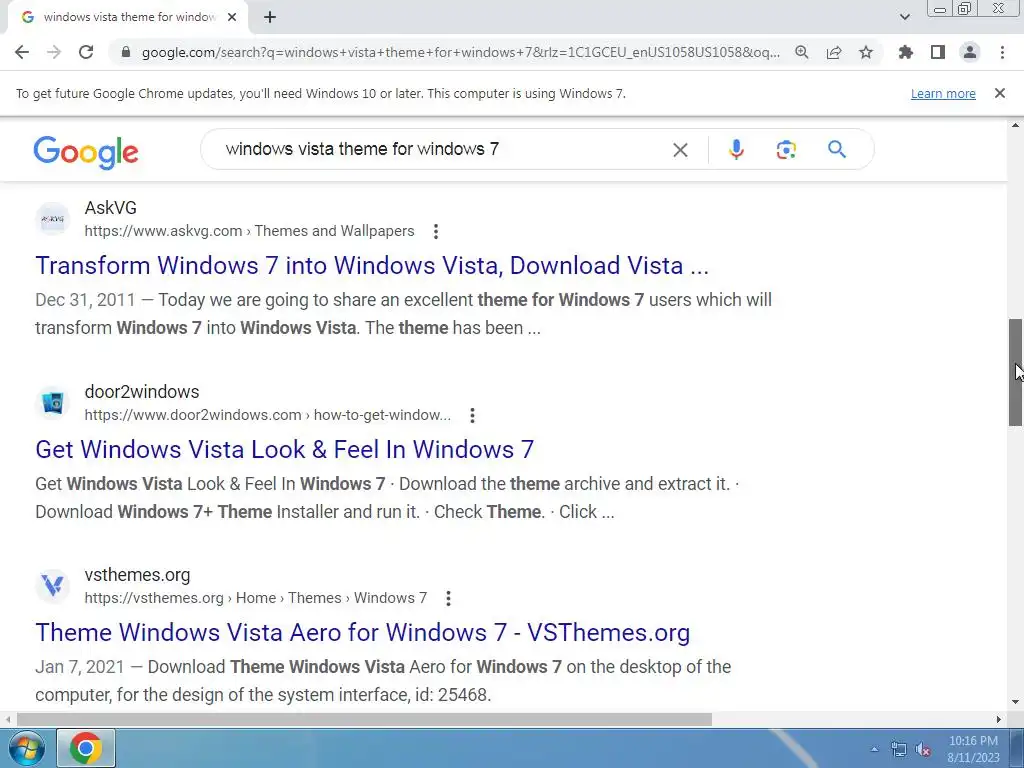Open the muted volume tray icon
The height and width of the screenshot is (768, 1024).
point(923,749)
